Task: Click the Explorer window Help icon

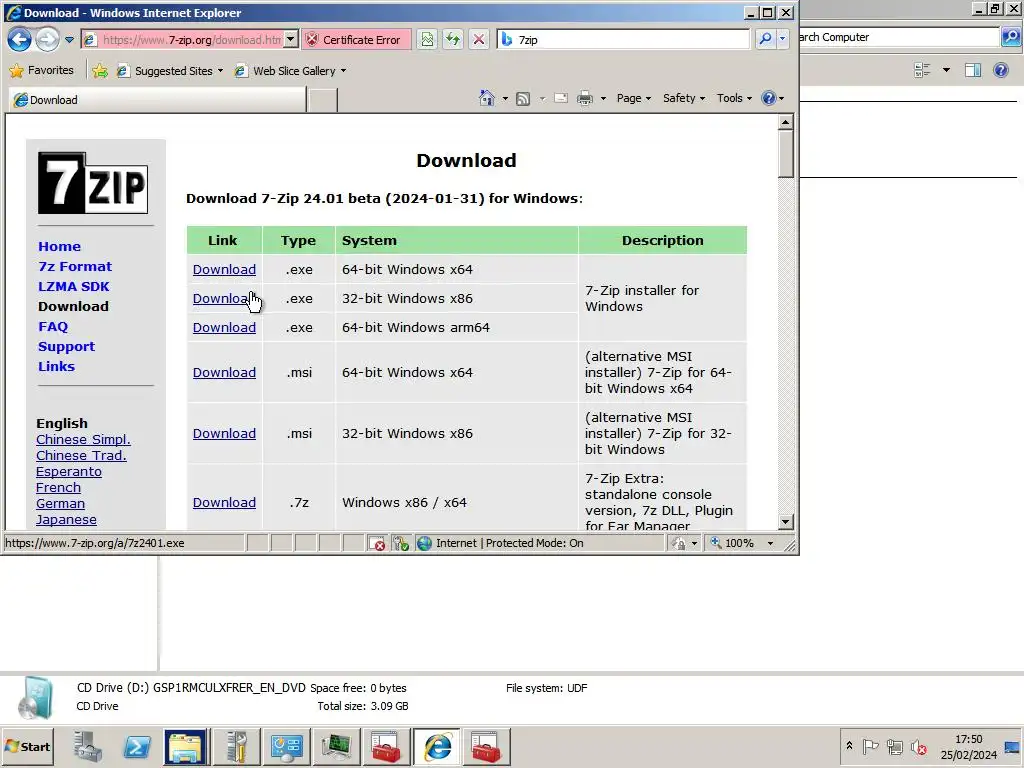Action: (1000, 70)
